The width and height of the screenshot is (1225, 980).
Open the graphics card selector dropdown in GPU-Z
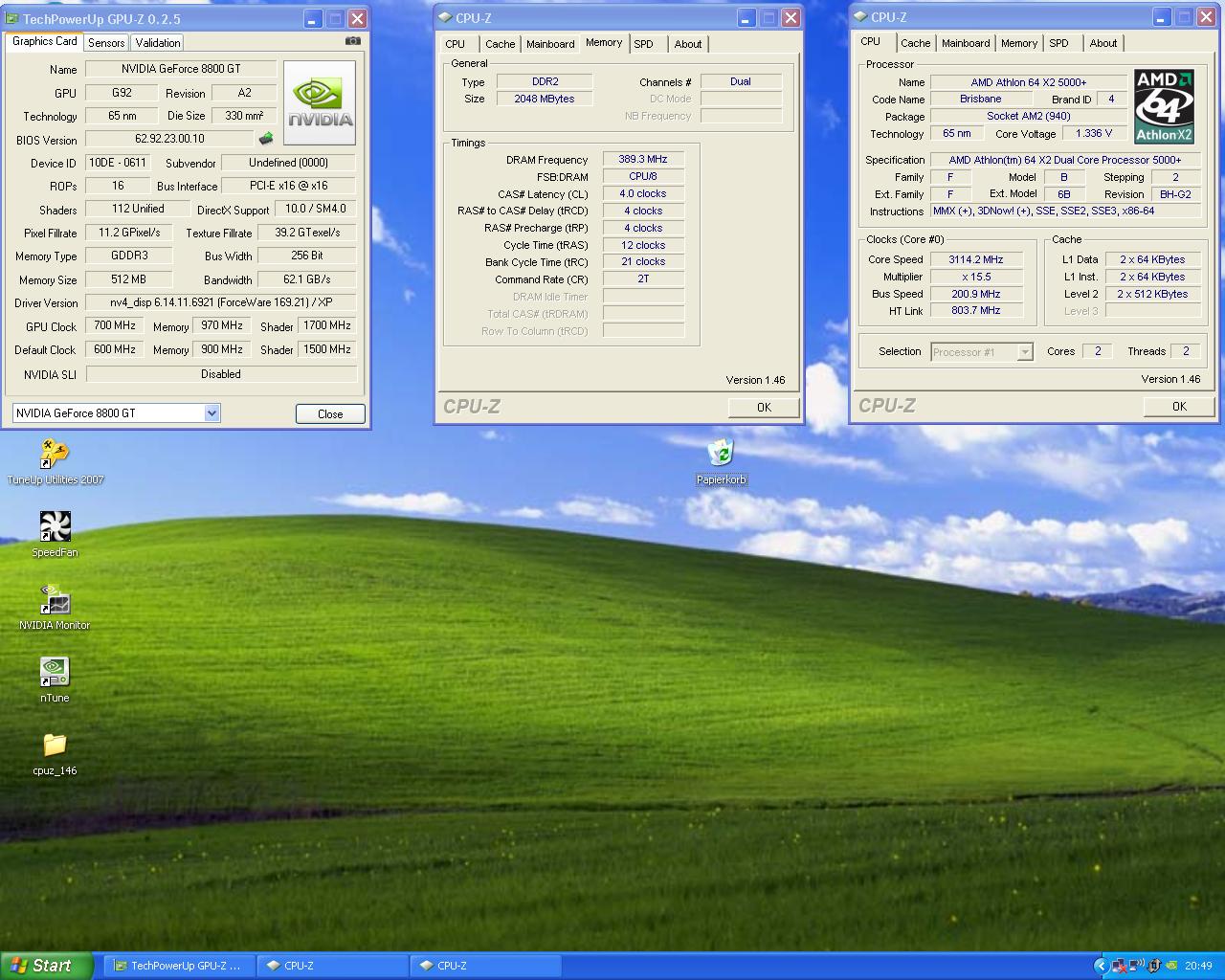click(x=212, y=413)
